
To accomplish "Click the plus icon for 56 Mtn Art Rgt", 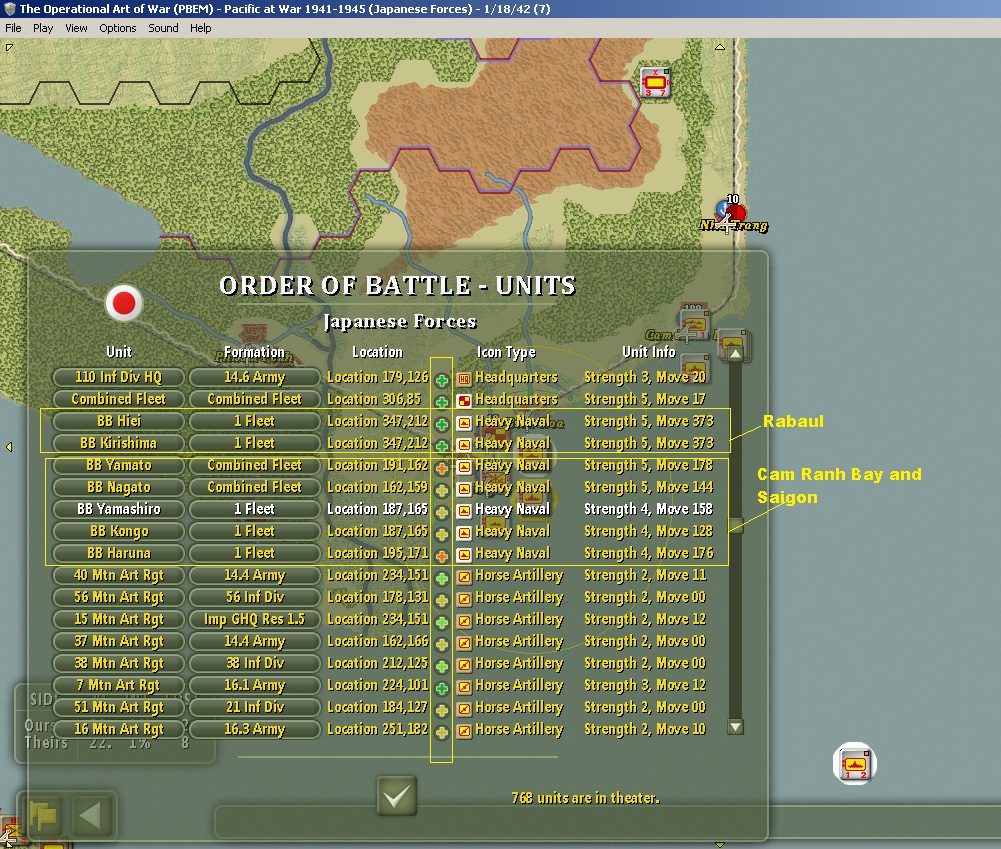I will pos(441,601).
